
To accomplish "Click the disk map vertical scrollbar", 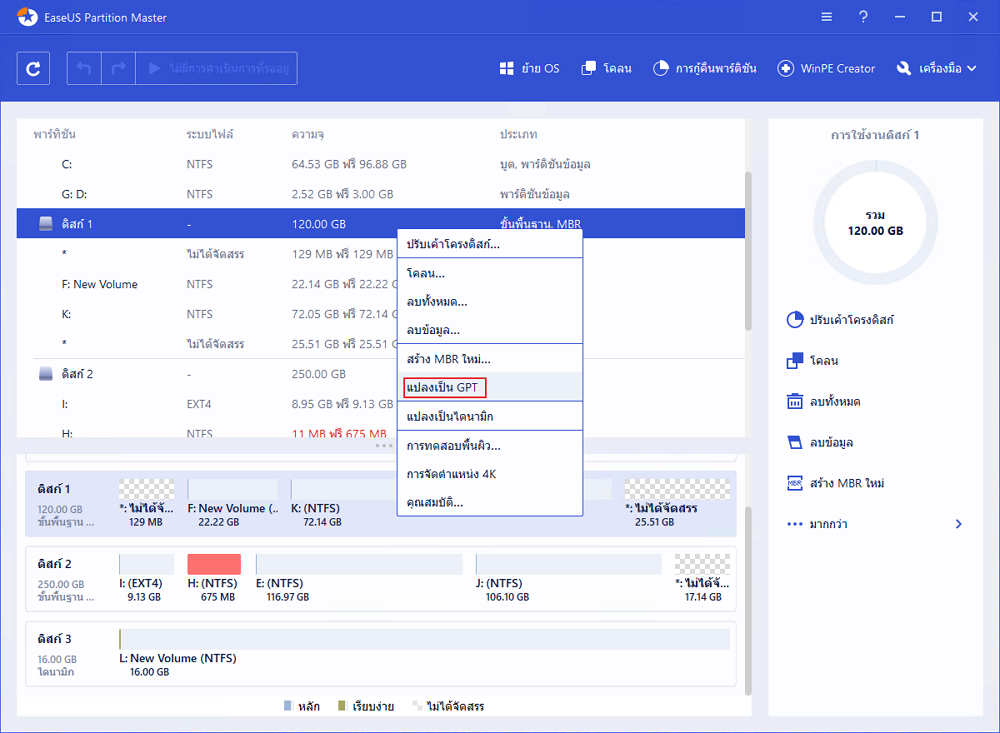I will tap(748, 600).
